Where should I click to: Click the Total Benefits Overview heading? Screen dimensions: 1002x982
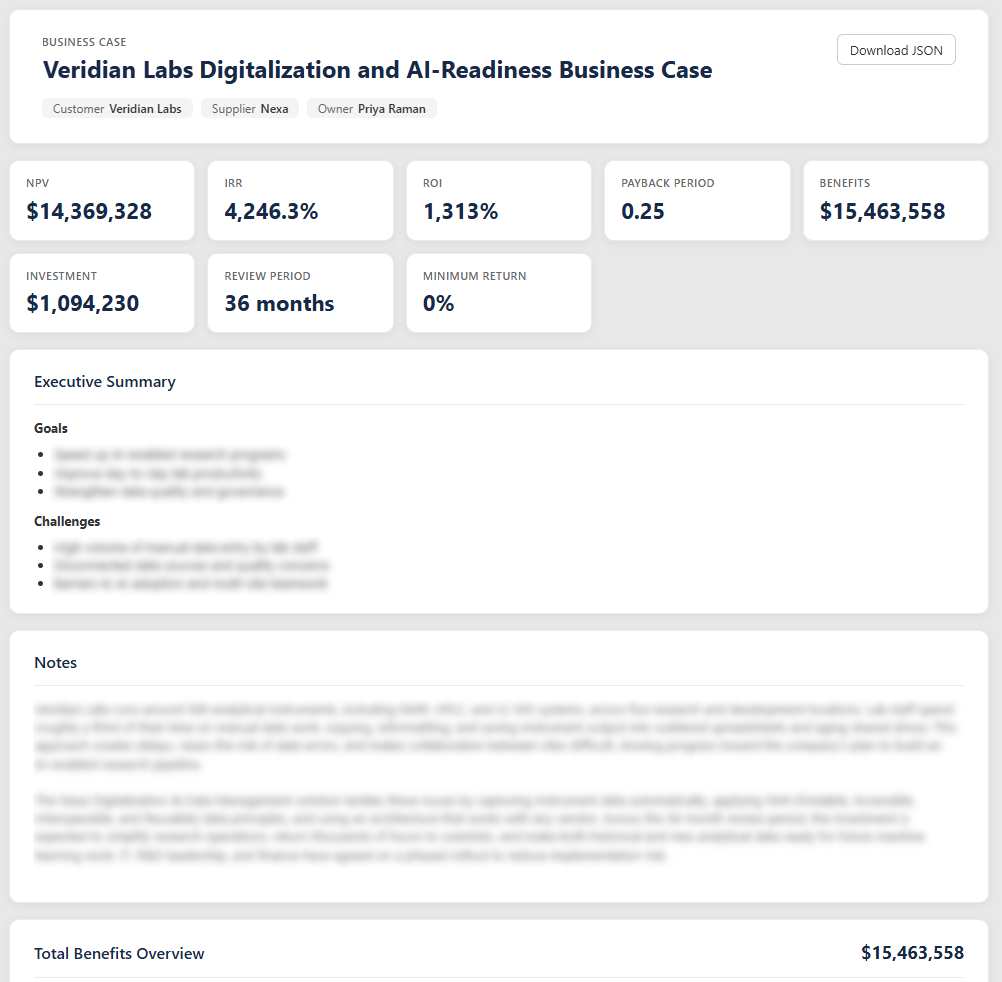tap(119, 953)
